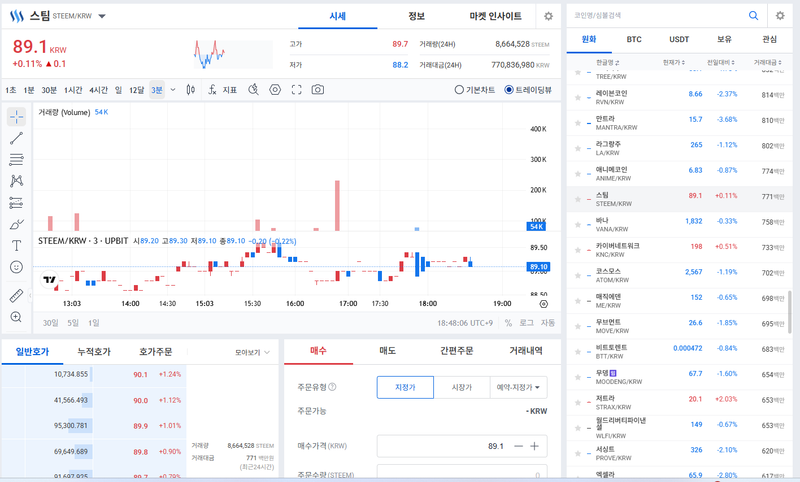
Task: Open the 모아보기 dropdown in order book
Action: point(252,352)
